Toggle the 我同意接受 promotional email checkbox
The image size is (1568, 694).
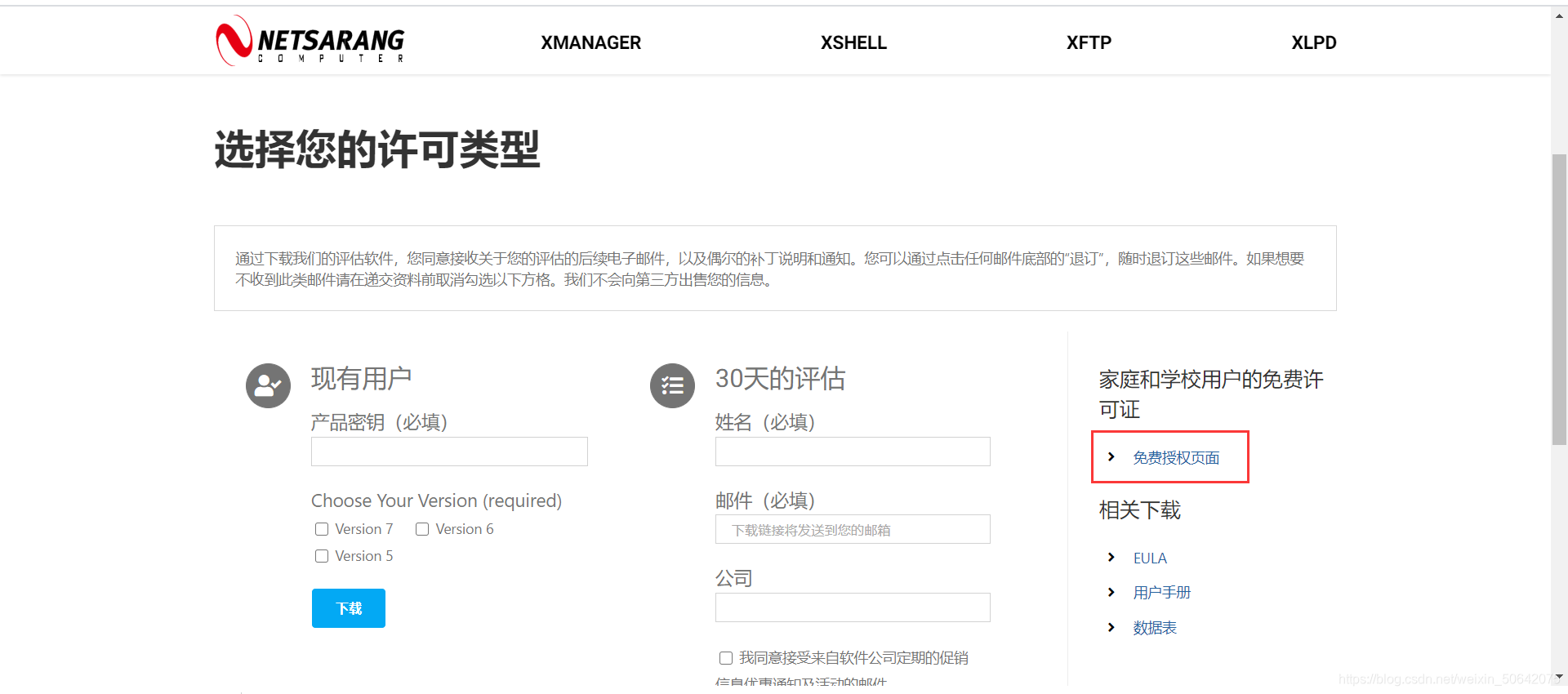725,658
